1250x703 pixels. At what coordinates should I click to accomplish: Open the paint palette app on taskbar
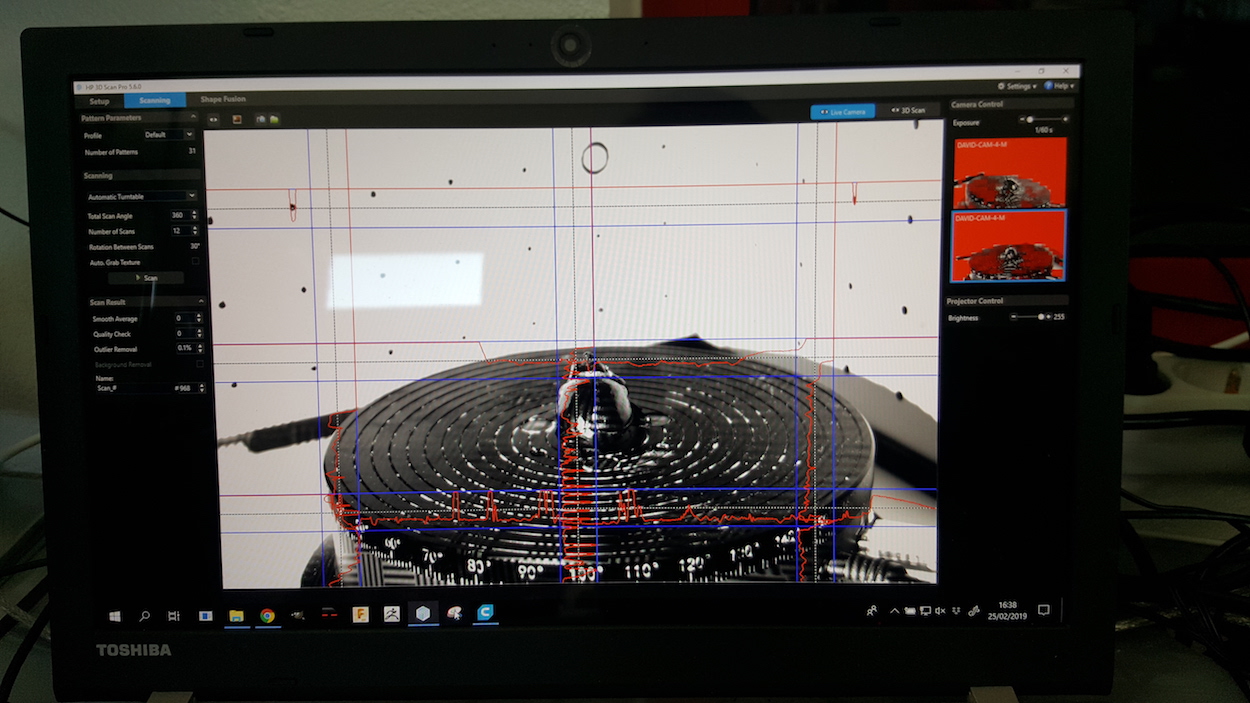coord(454,613)
